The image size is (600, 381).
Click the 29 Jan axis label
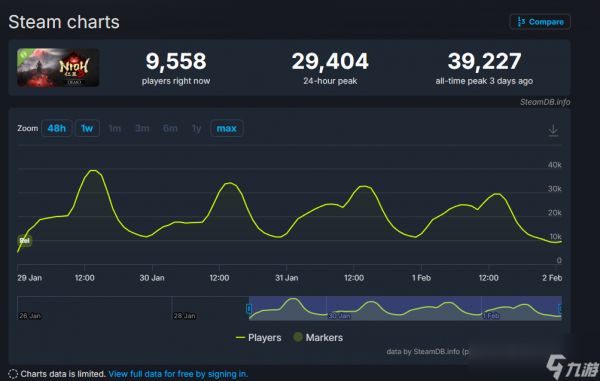click(29, 278)
